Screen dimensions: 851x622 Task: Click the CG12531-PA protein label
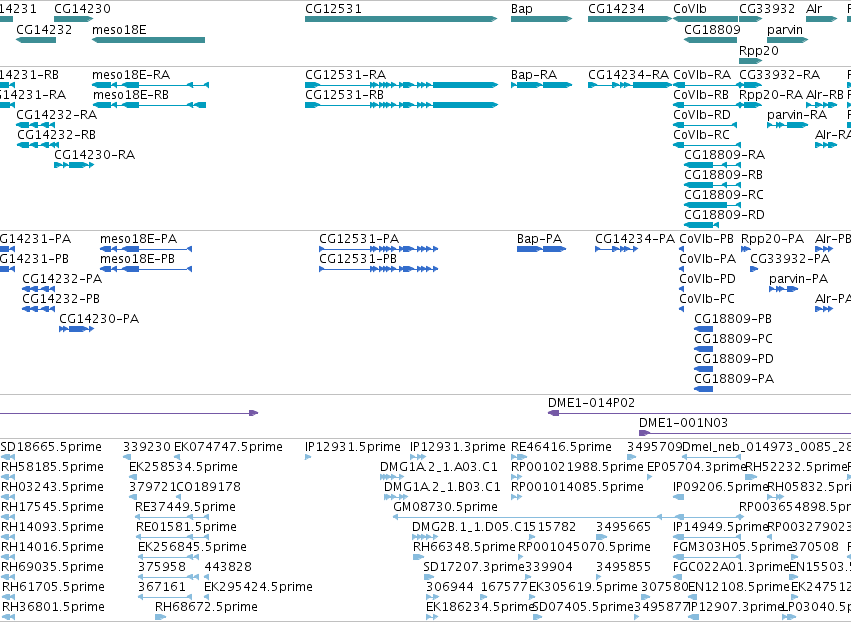coord(359,239)
